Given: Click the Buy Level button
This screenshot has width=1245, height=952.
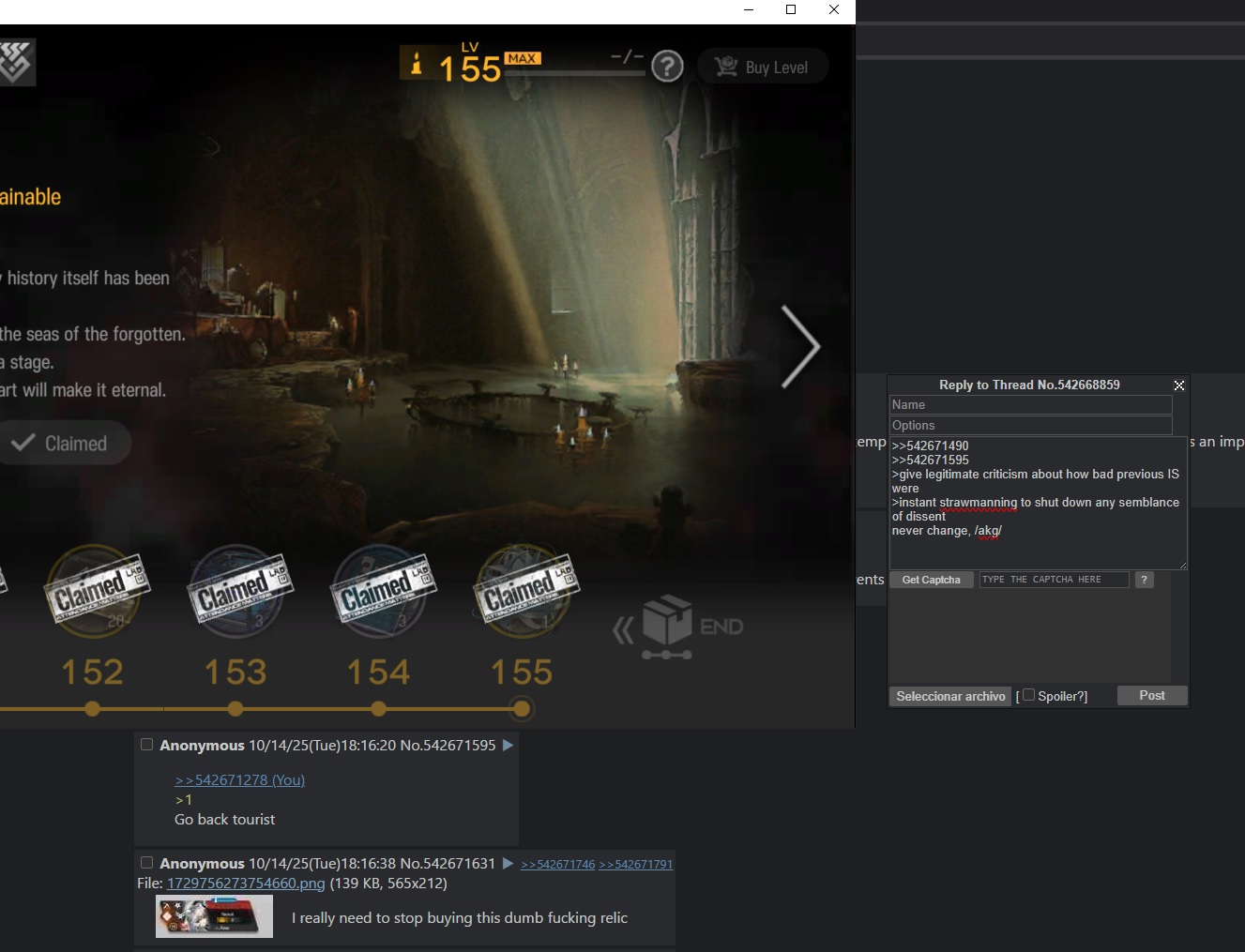Looking at the screenshot, I should point(763,67).
